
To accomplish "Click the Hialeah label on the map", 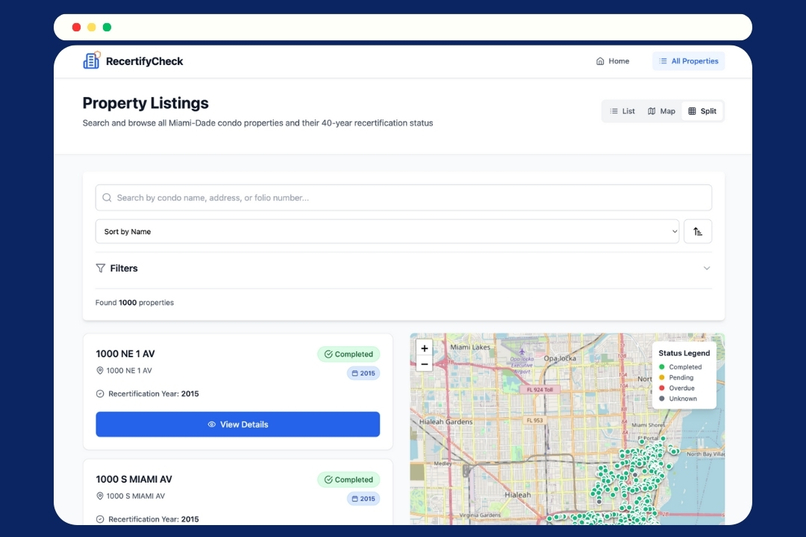I will pos(517,495).
